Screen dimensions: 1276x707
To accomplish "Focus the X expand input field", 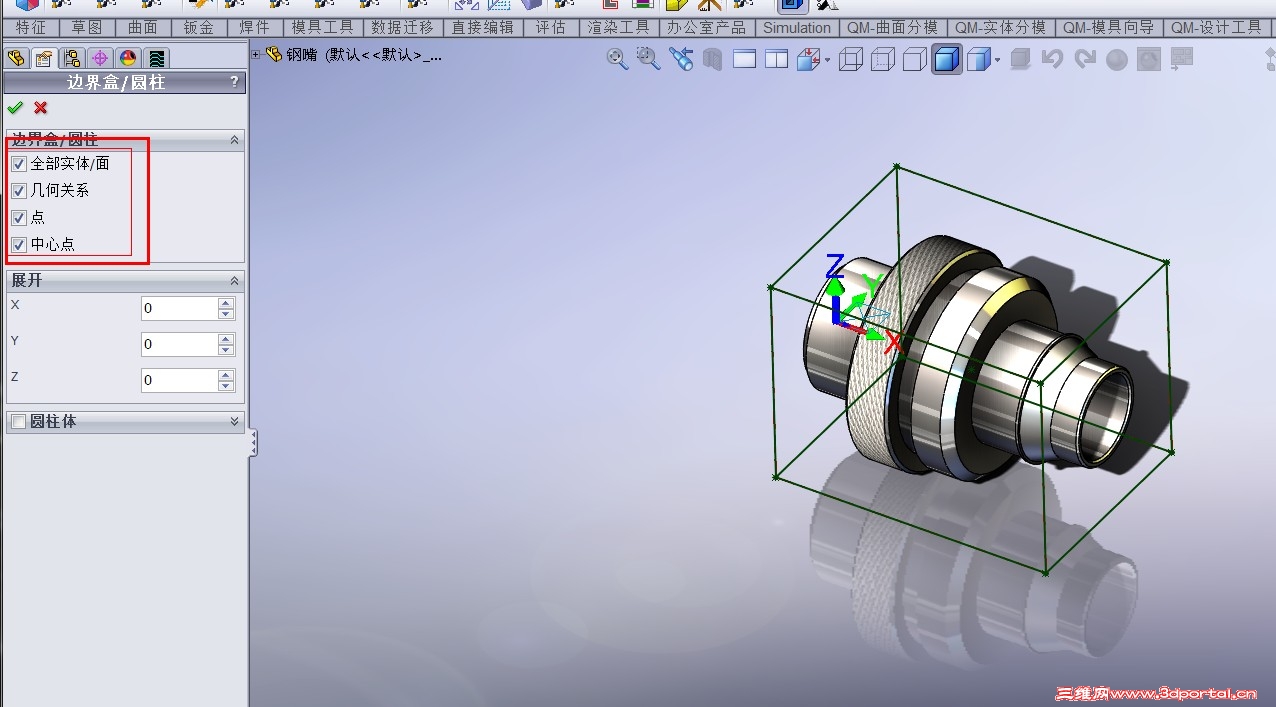I will coord(179,308).
